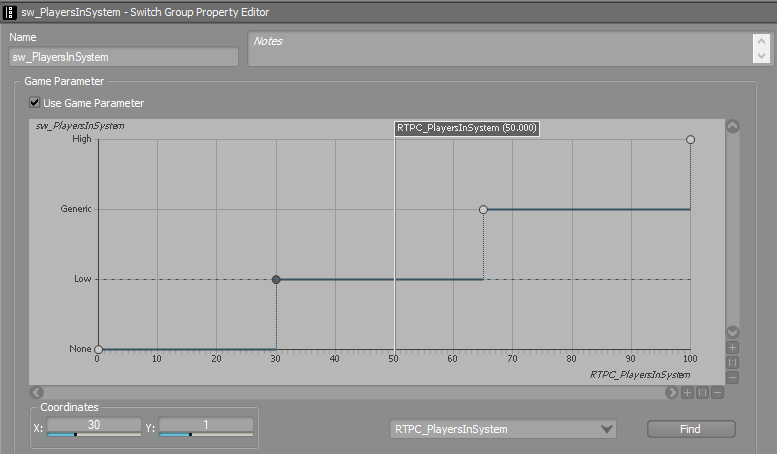Uncheck Use Game Parameter checkbox
The height and width of the screenshot is (454, 777).
point(34,103)
